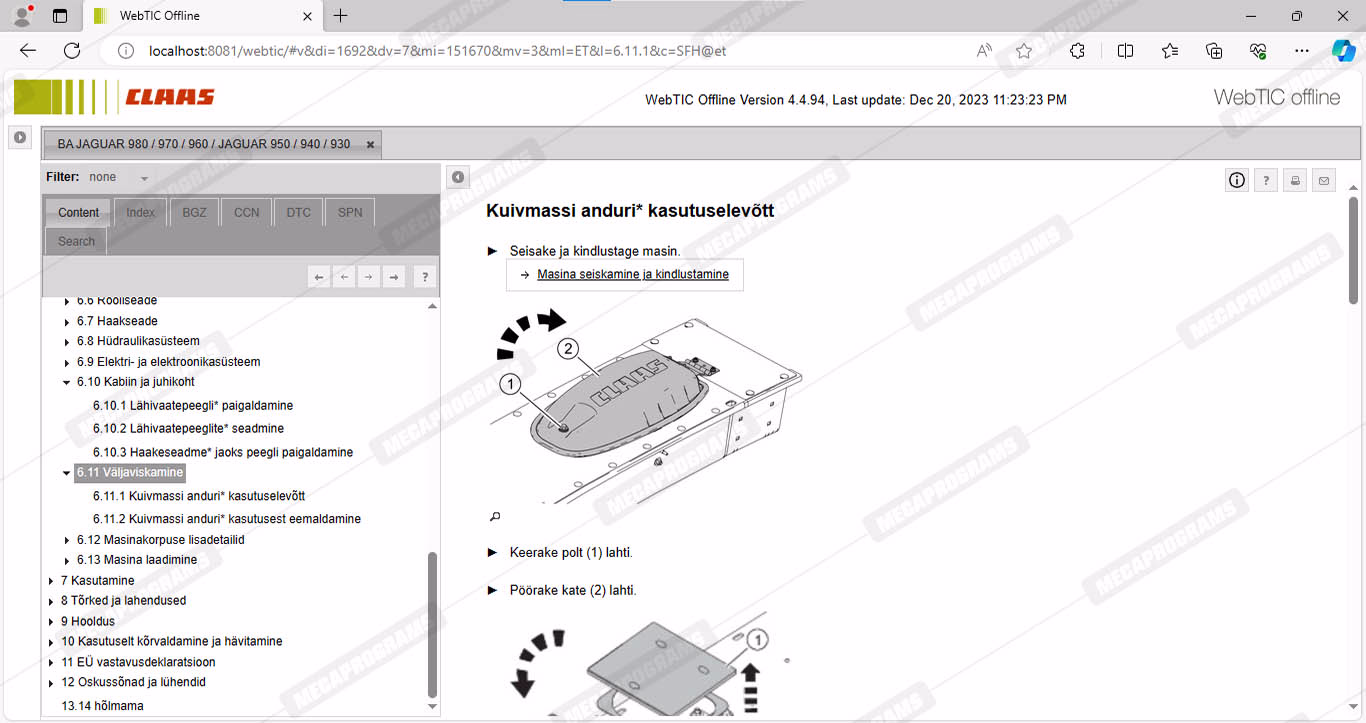The width and height of the screenshot is (1366, 723).
Task: Expand the 6.12 Masinakorpuse lisadetailid node
Action: [67, 540]
